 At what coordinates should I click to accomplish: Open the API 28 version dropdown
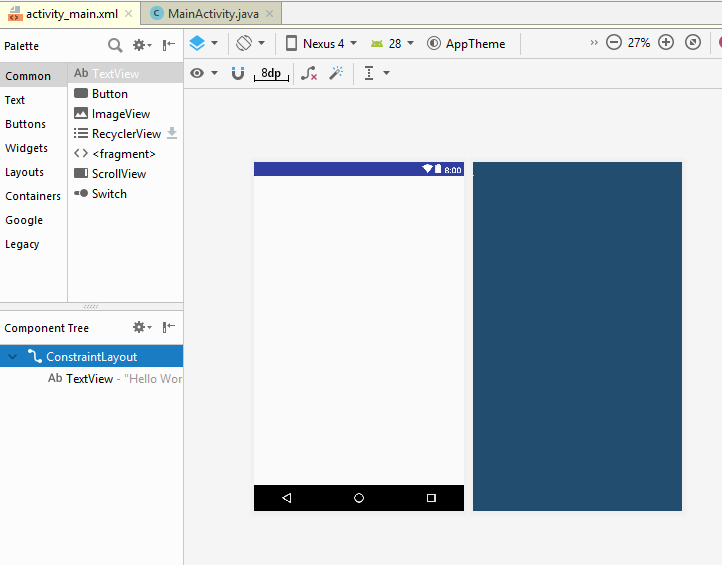pyautogui.click(x=410, y=43)
